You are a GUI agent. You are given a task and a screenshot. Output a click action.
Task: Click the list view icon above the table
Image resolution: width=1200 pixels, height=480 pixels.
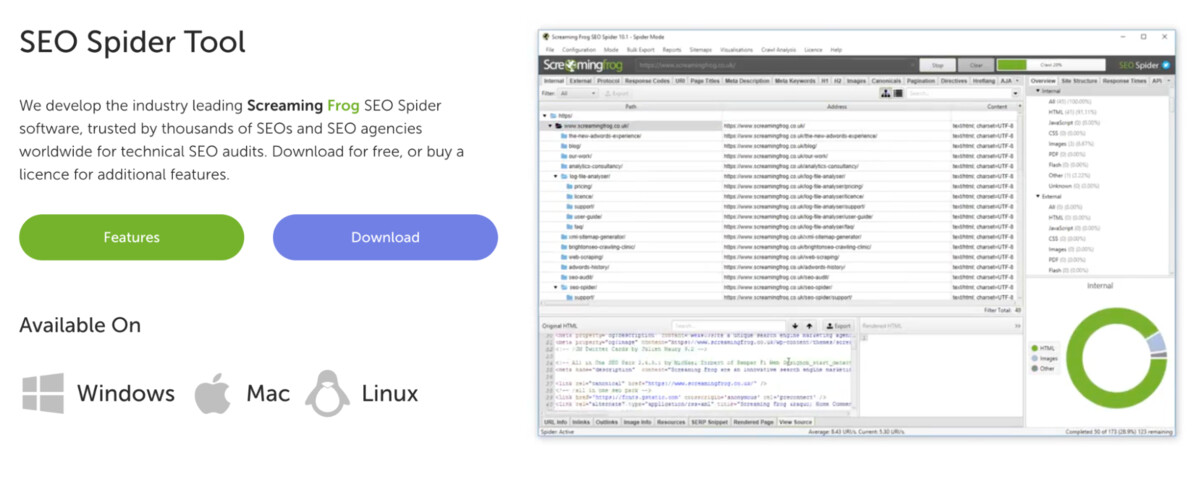tap(898, 93)
